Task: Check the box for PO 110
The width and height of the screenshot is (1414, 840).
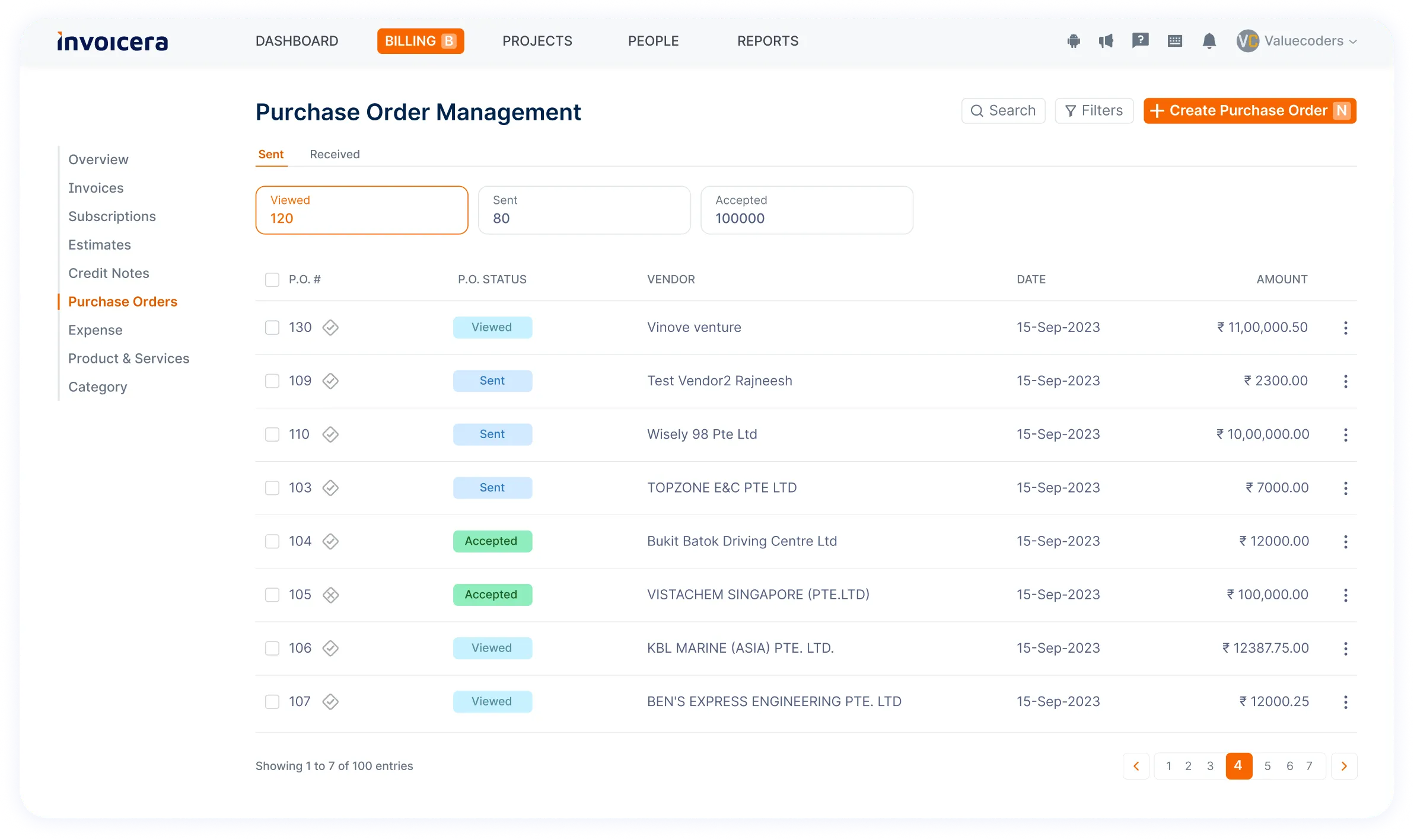Action: tap(272, 435)
